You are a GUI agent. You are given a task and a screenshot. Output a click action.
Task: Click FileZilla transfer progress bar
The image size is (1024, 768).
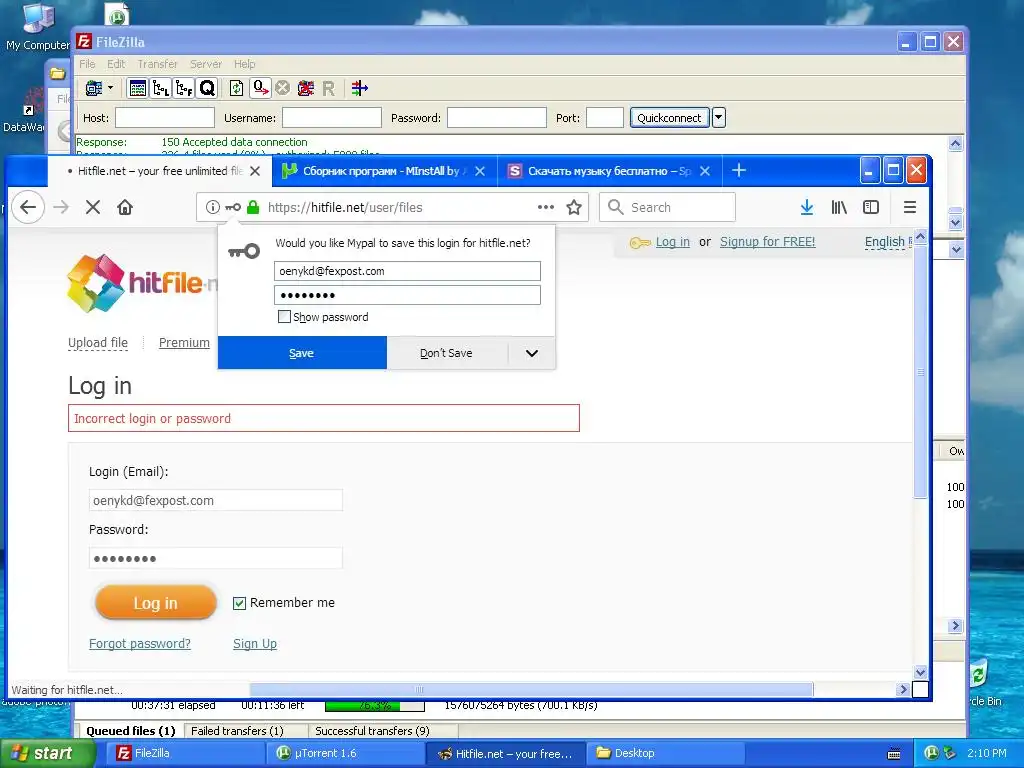point(375,706)
